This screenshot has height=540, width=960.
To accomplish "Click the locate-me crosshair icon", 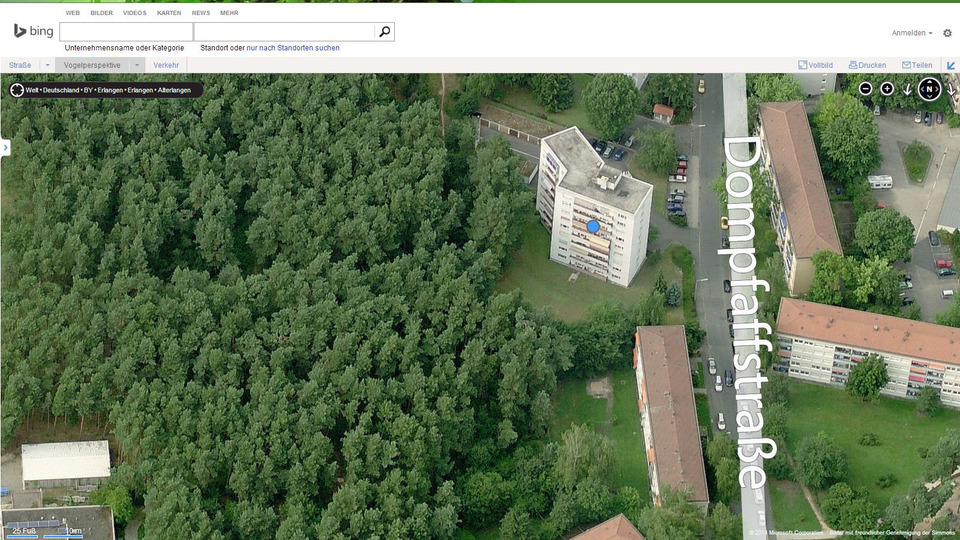I will (x=17, y=90).
